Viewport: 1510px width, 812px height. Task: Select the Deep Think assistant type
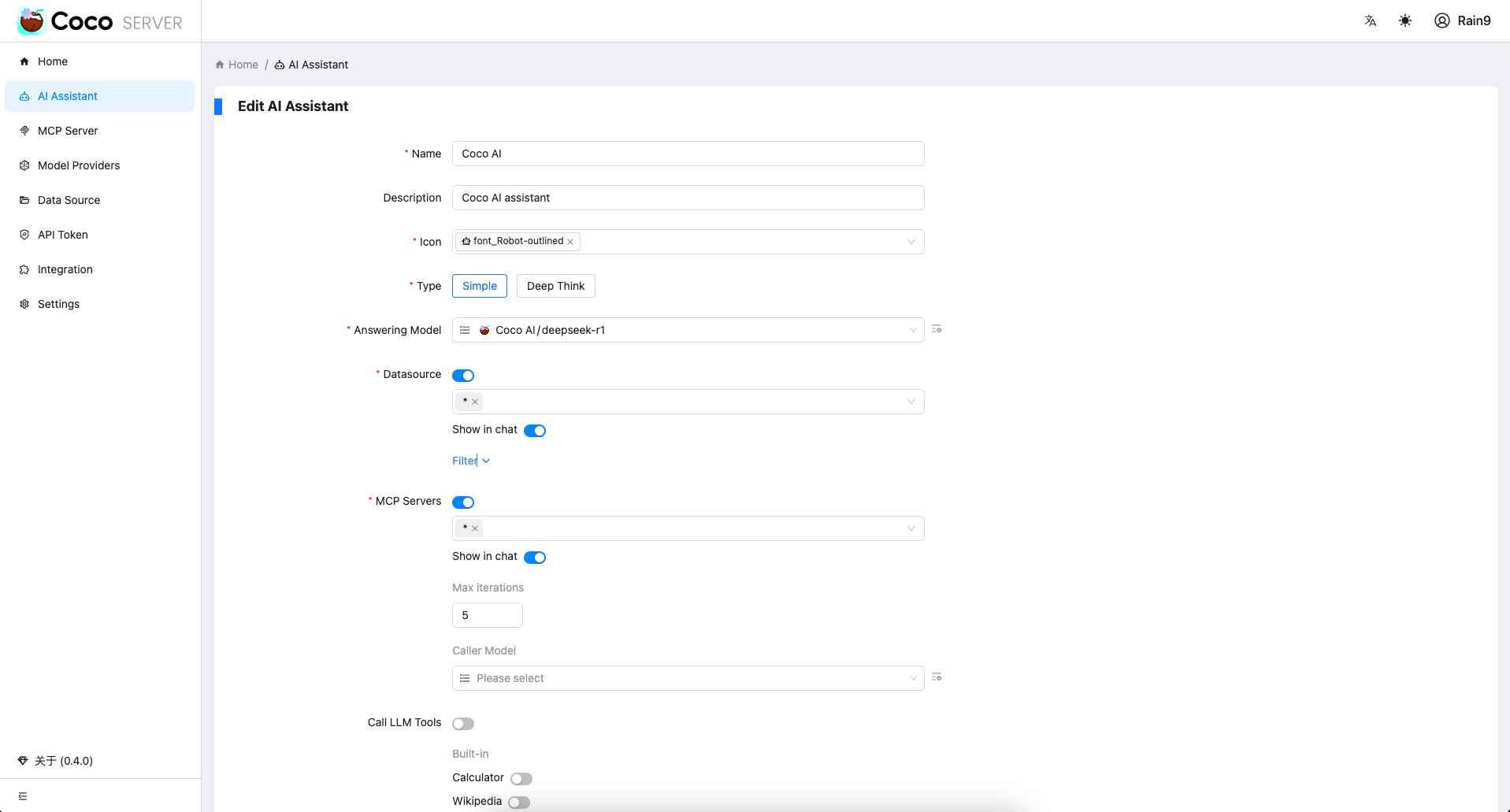(x=556, y=286)
